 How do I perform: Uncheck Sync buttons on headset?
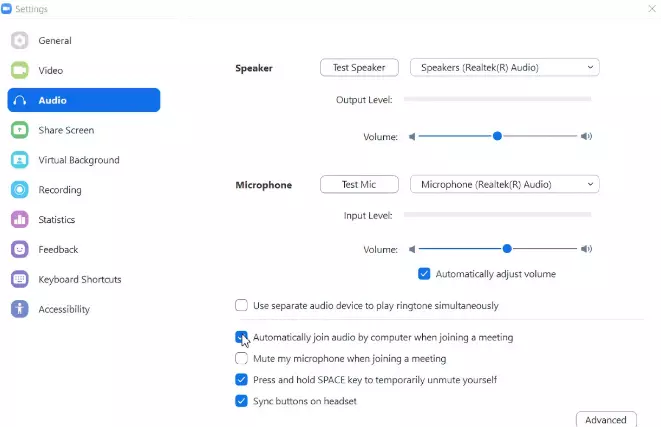coord(241,401)
